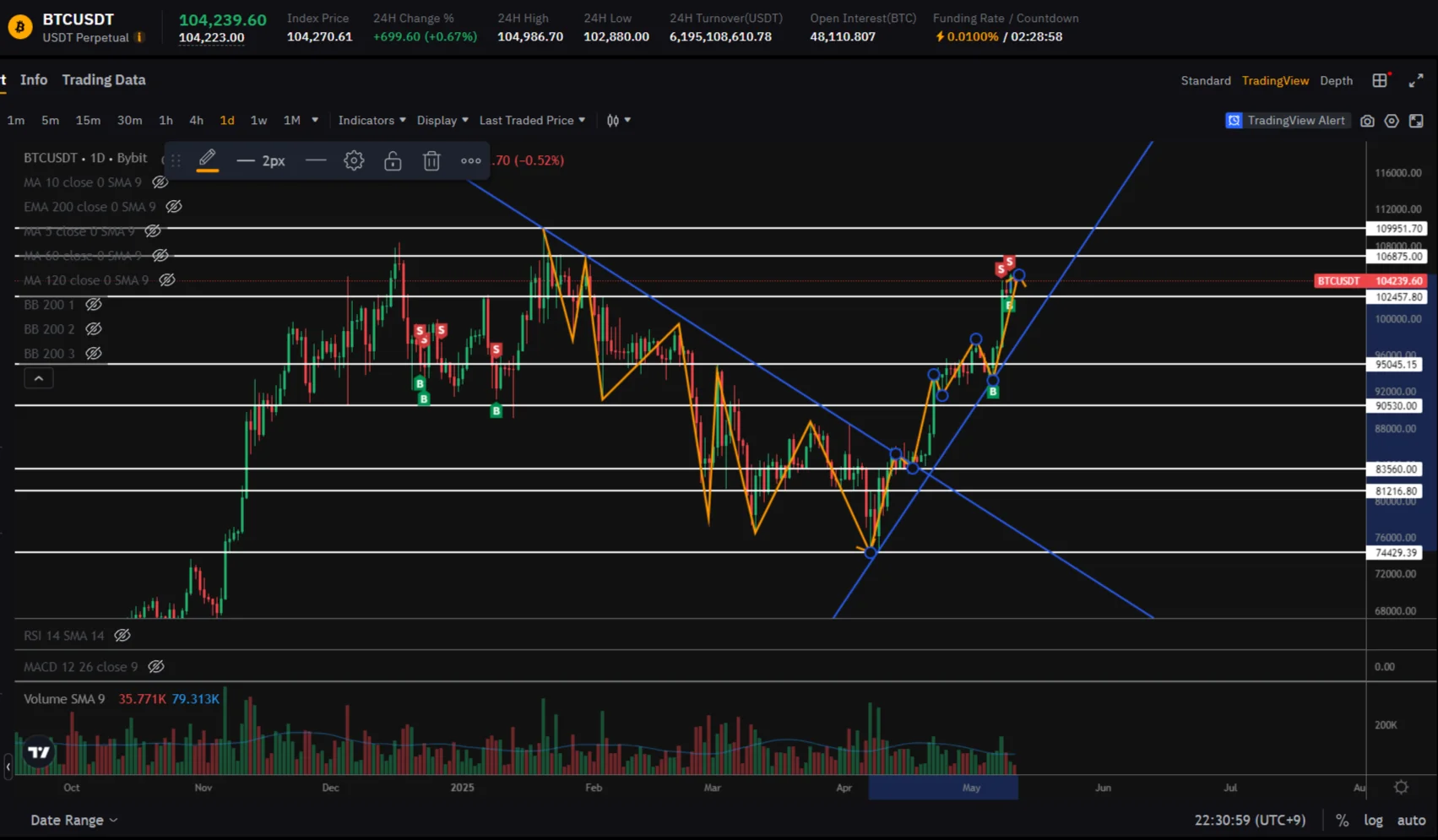Viewport: 1438px width, 840px height.
Task: Select the 5m timeframe
Action: [x=51, y=121]
